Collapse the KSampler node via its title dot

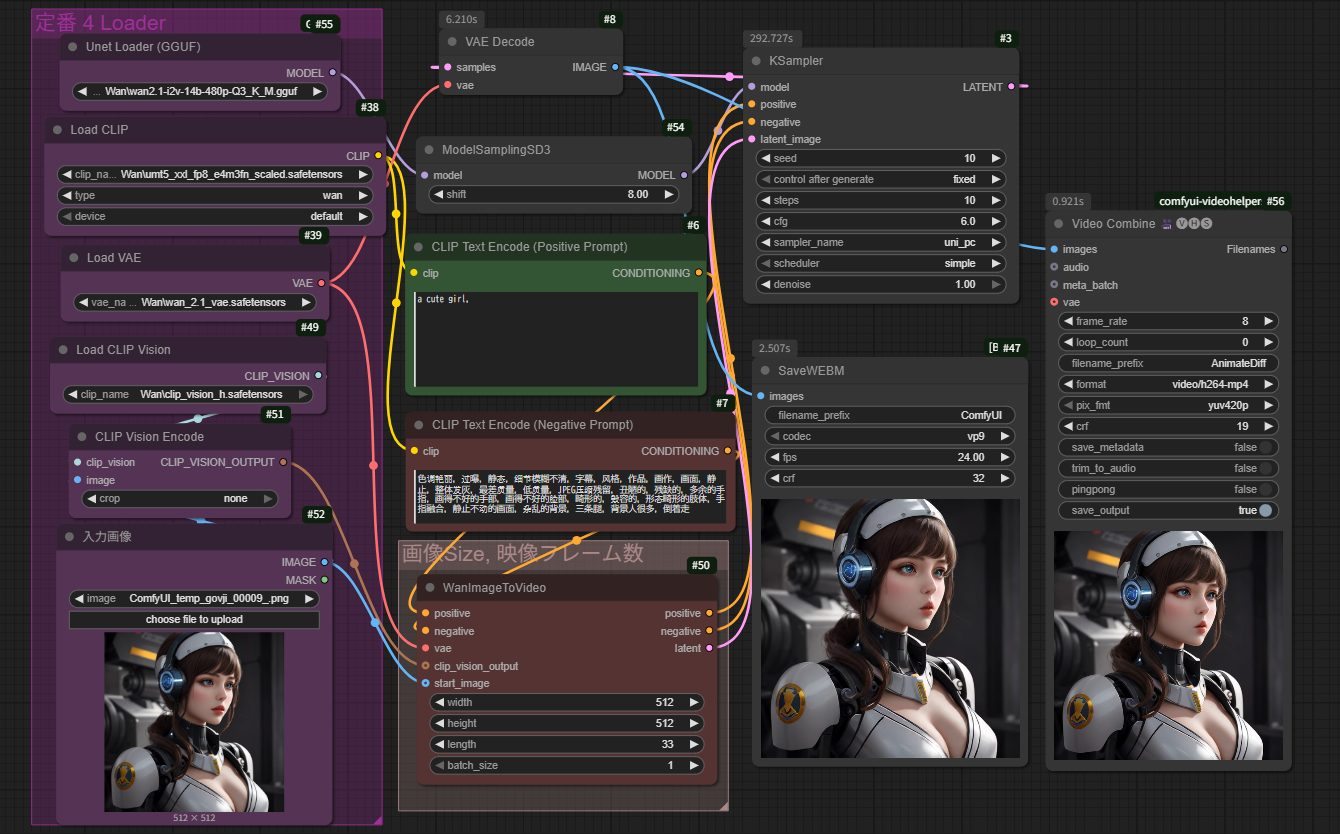point(756,61)
